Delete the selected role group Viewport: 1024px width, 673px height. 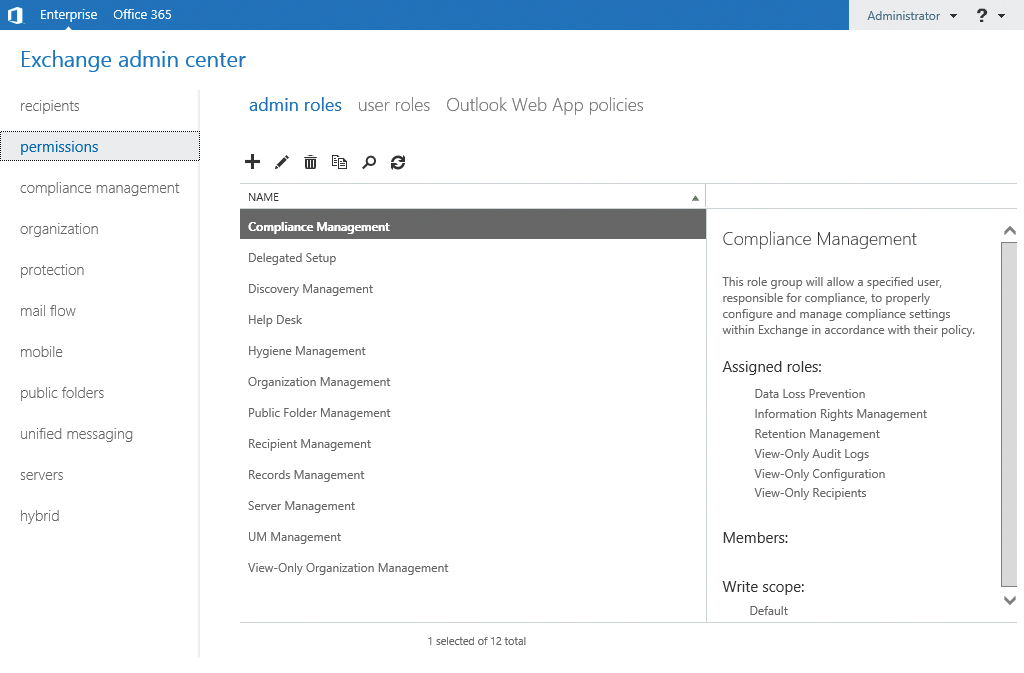[x=310, y=161]
